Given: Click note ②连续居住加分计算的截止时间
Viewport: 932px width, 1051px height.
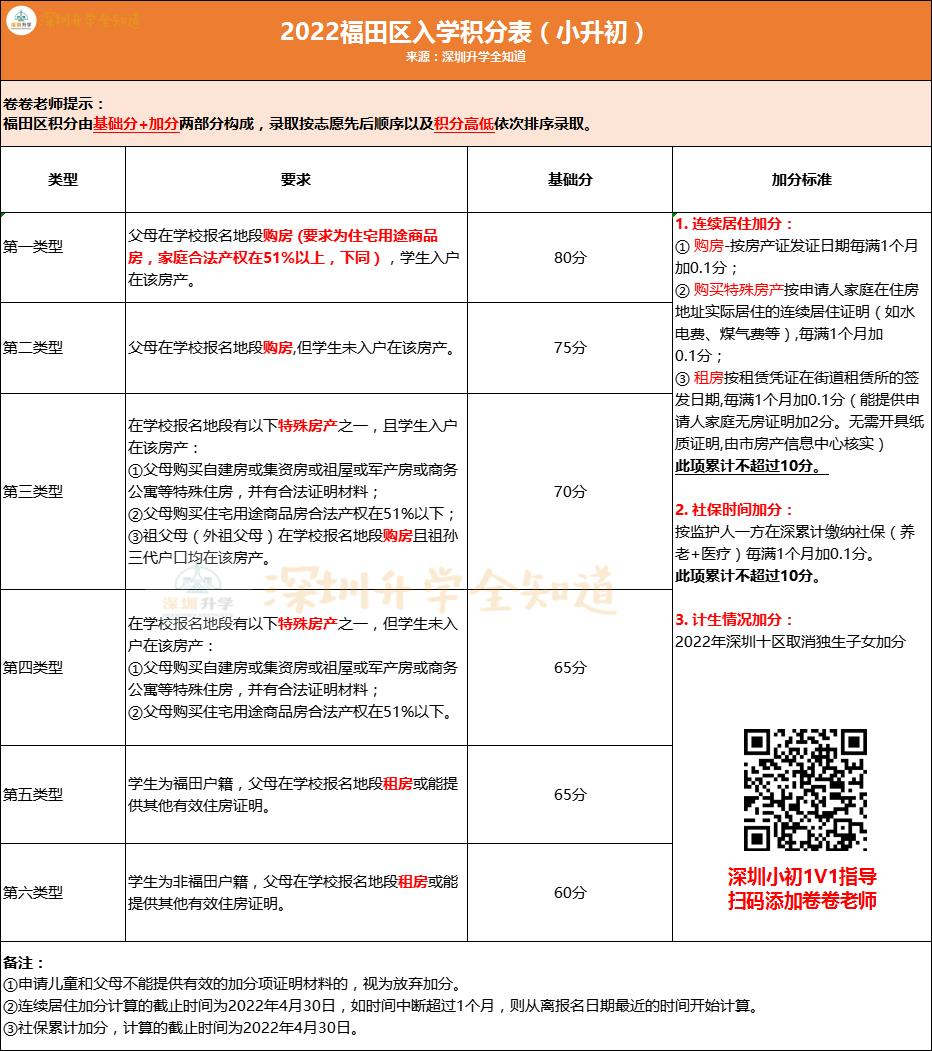Looking at the screenshot, I should pos(382,1006).
